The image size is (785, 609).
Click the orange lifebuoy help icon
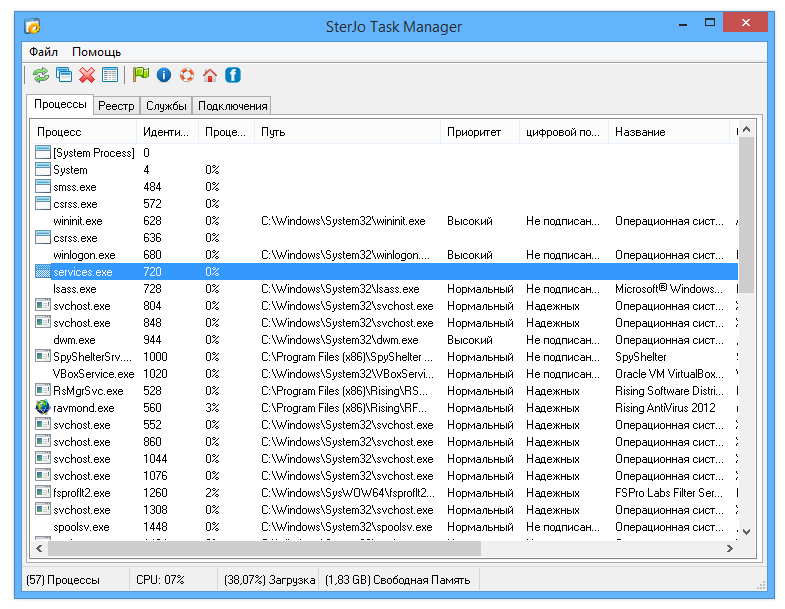coord(187,75)
